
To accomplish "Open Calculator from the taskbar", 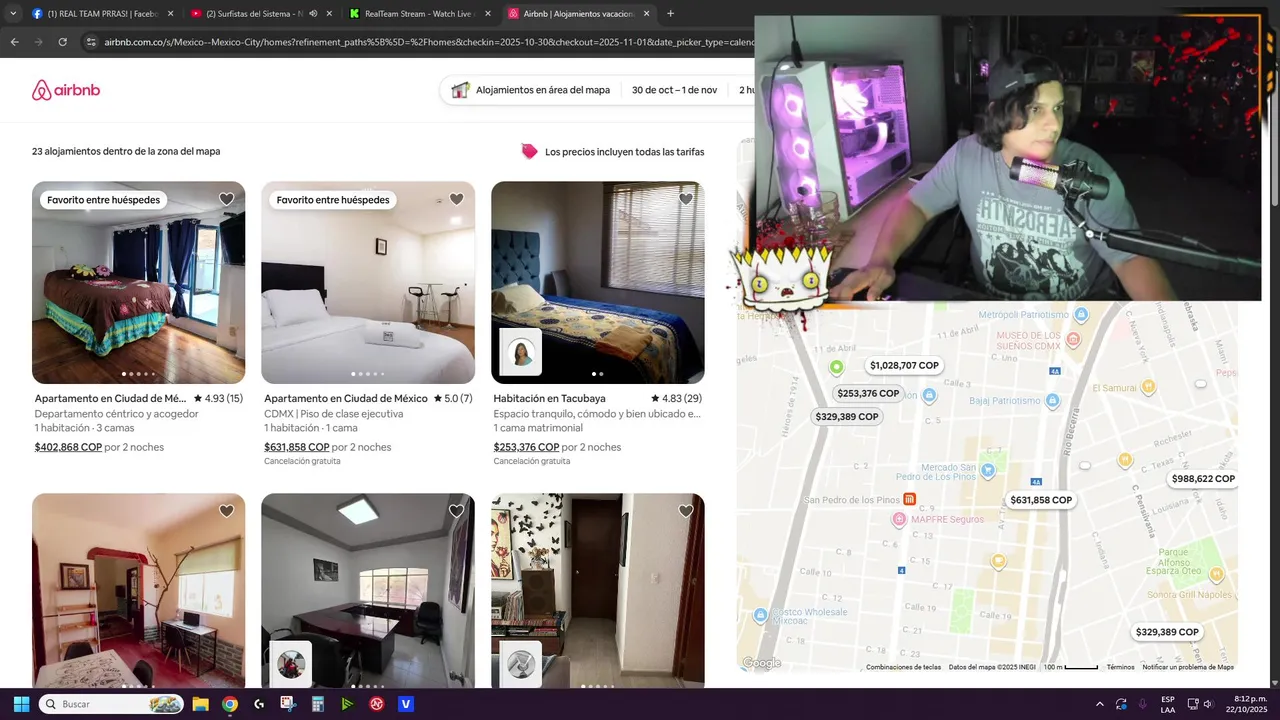I will (318, 704).
